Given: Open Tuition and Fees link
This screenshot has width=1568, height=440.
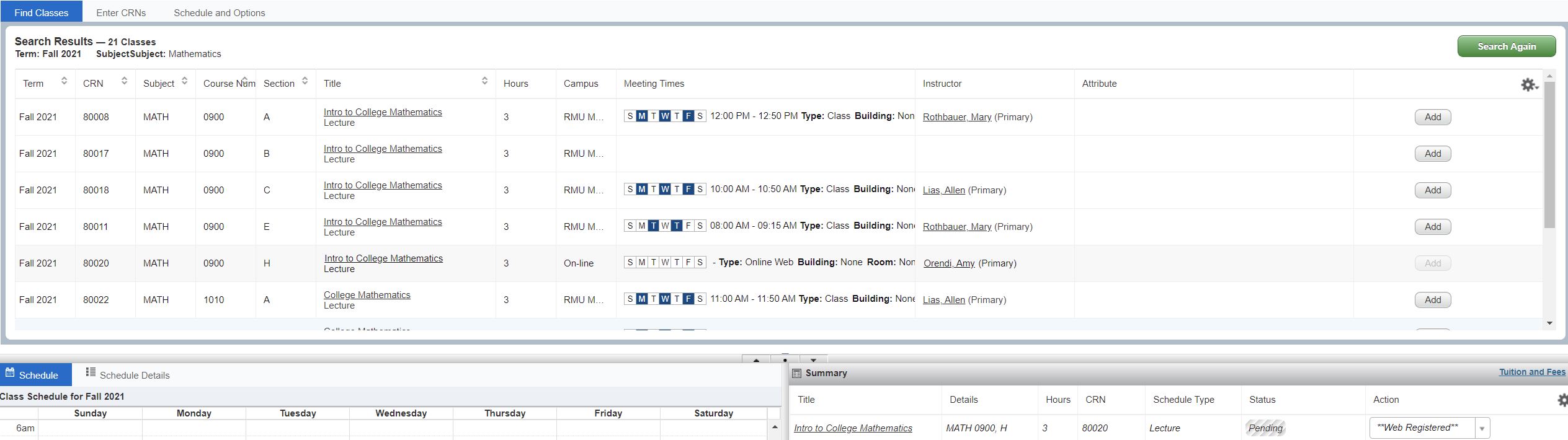Looking at the screenshot, I should 1531,372.
